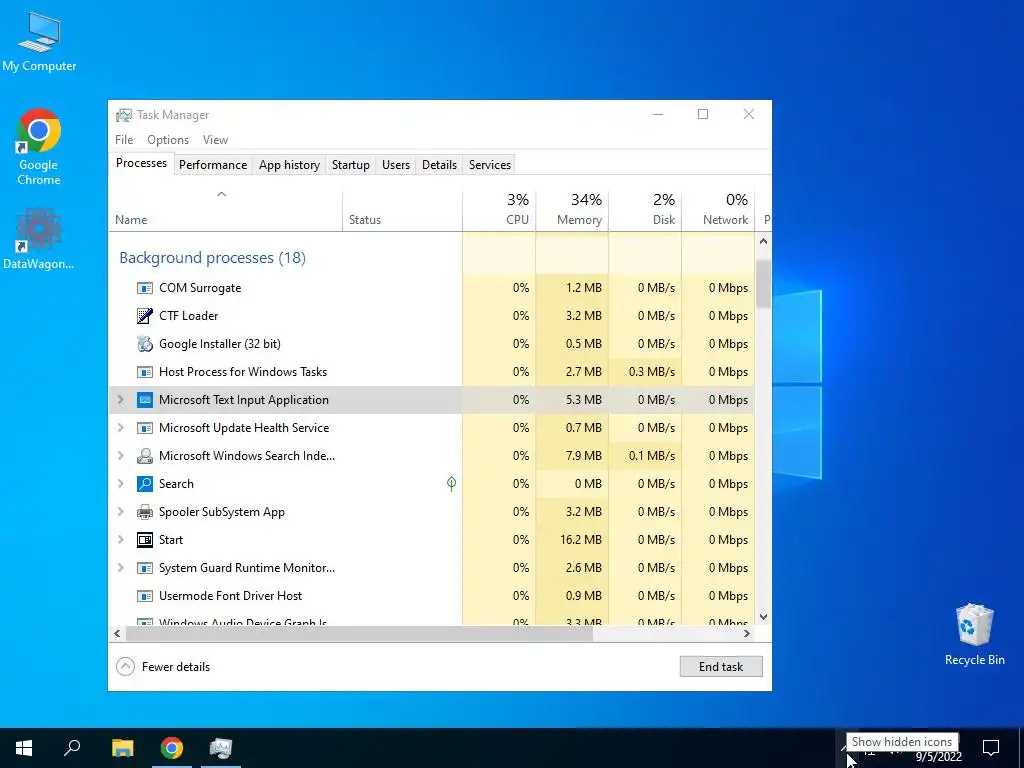Click the Search process magnifier icon
Viewport: 1024px width, 768px height.
point(144,484)
